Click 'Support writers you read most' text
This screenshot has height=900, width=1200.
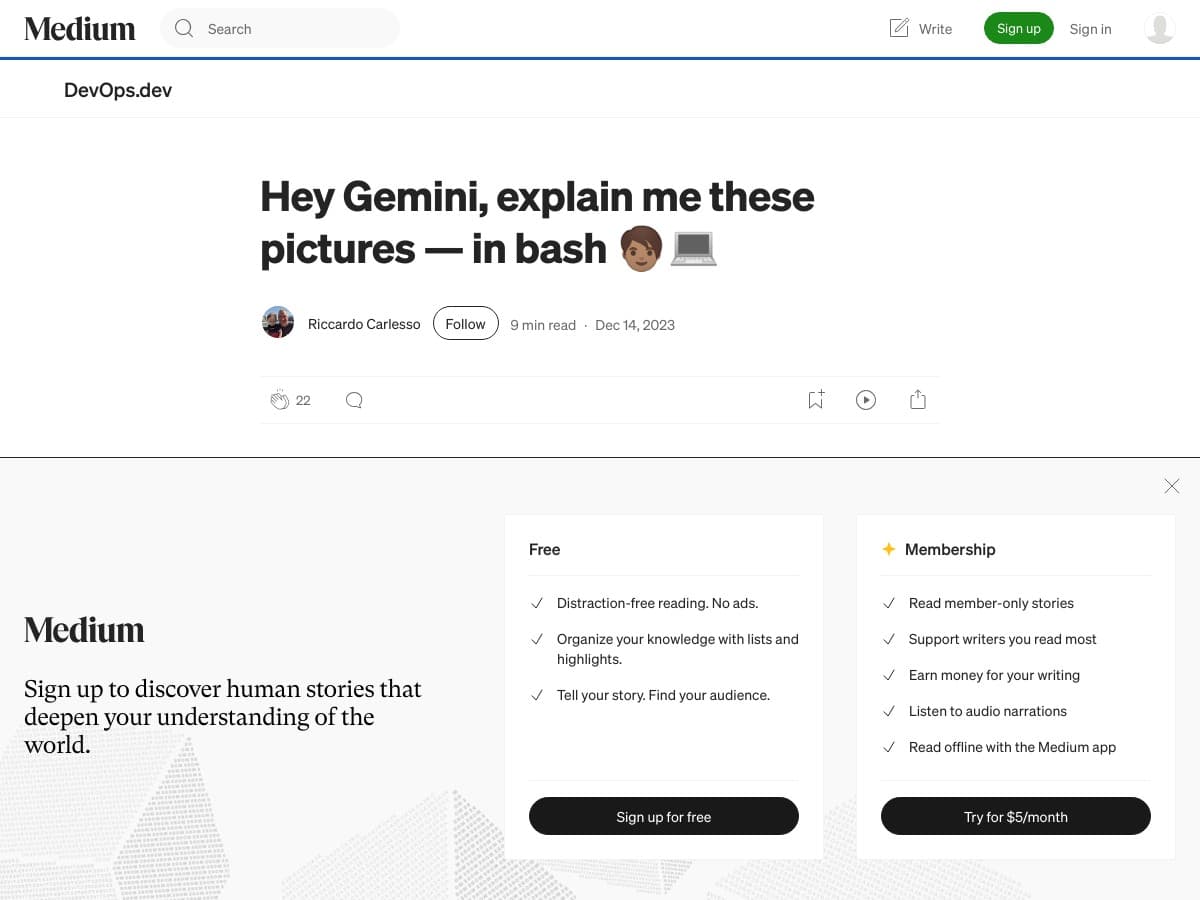pyautogui.click(x=1003, y=639)
